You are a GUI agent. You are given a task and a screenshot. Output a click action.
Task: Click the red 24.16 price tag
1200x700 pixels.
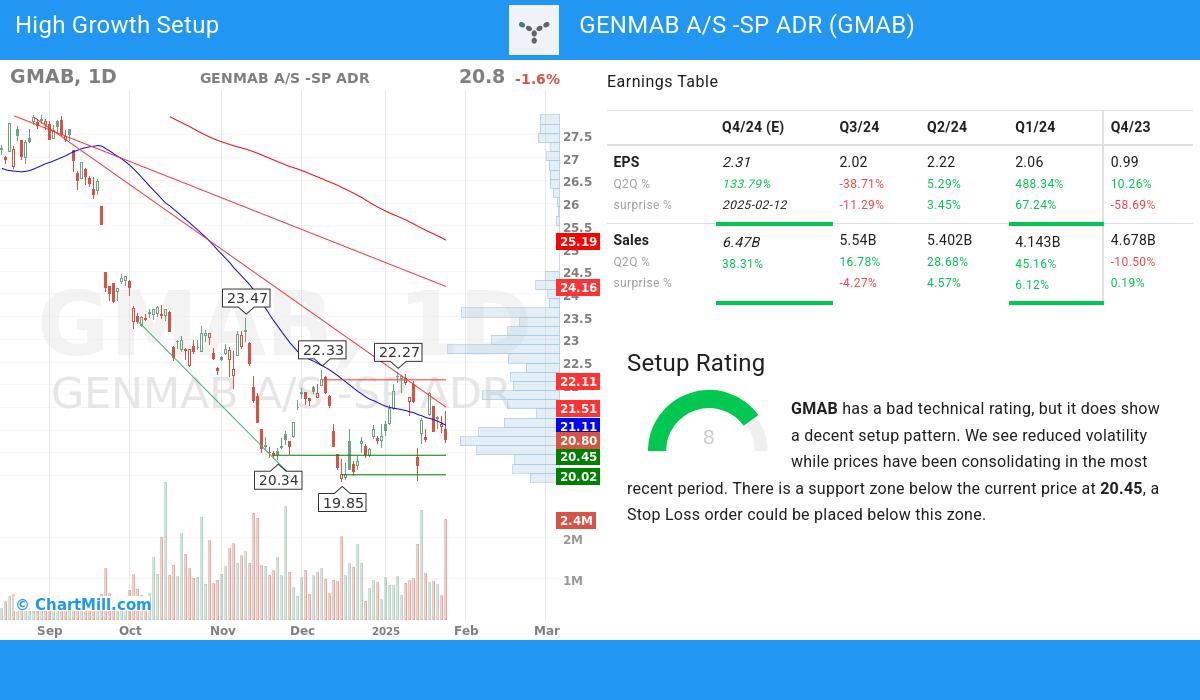pos(578,288)
